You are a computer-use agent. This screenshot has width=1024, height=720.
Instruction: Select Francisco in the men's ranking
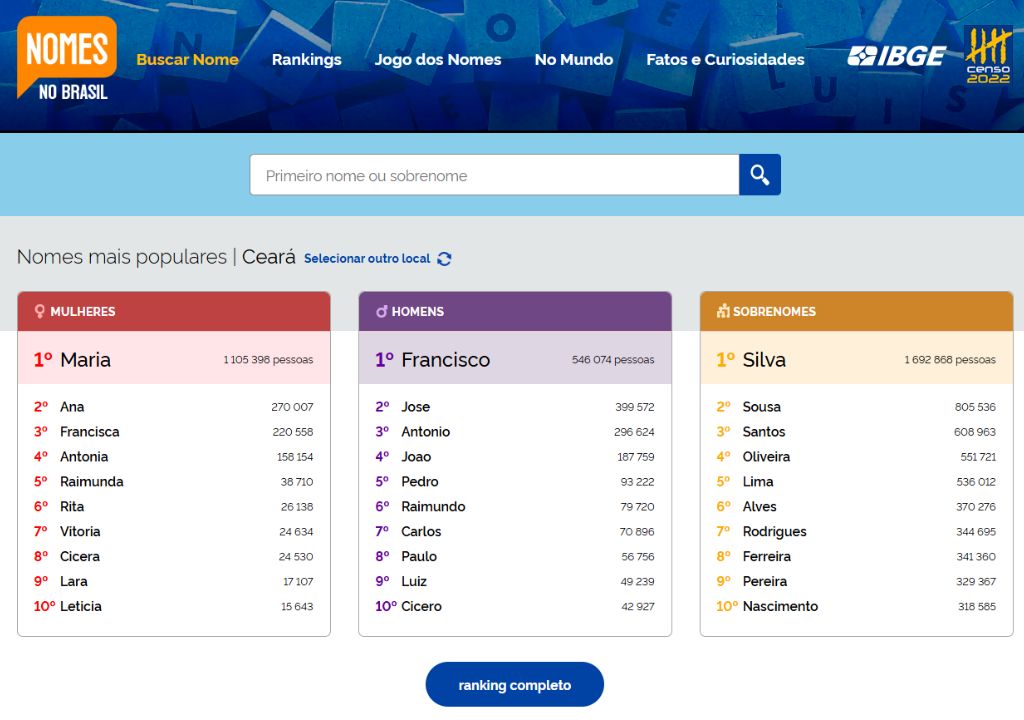[x=445, y=359]
